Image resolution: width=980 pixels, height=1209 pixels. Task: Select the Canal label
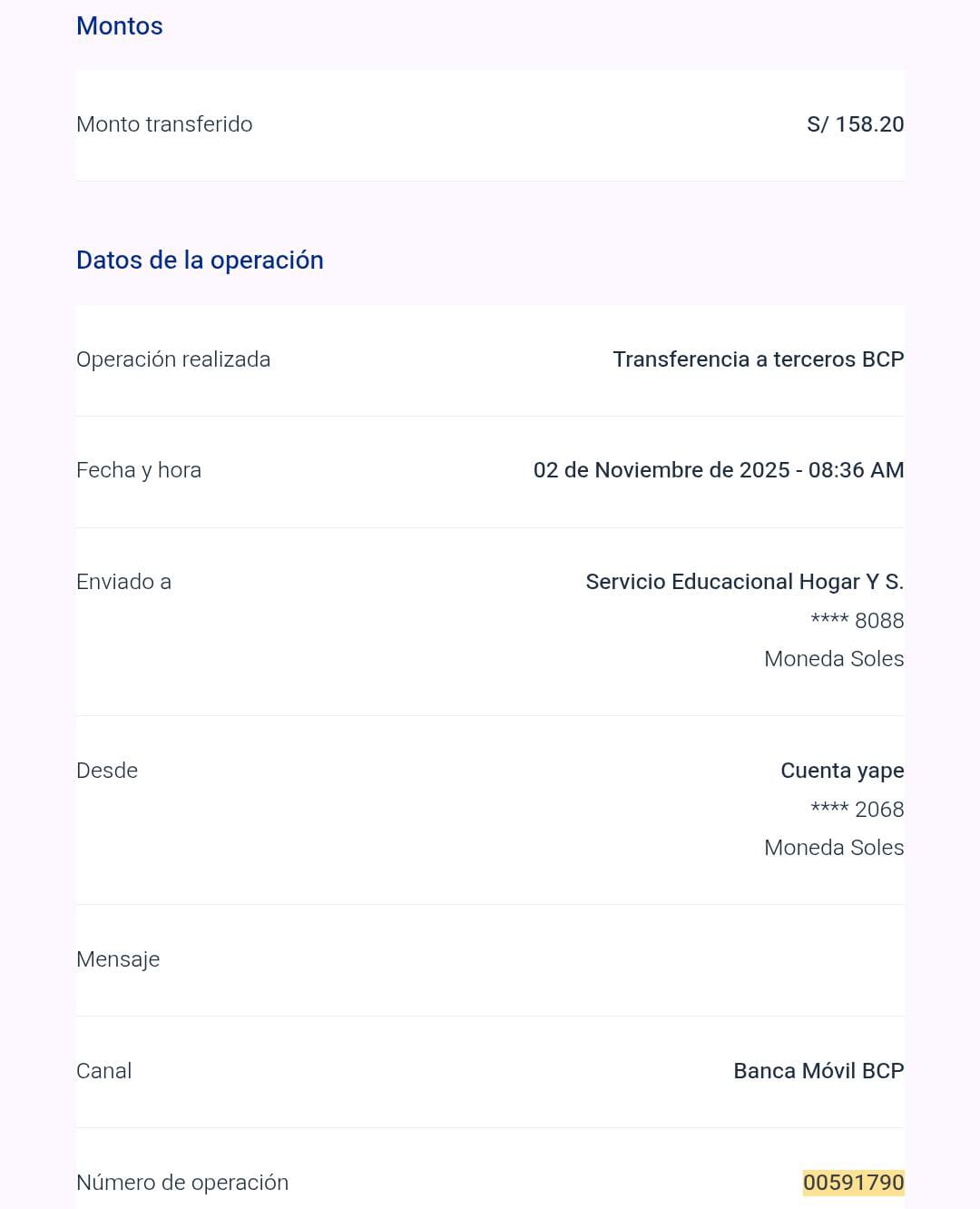pyautogui.click(x=103, y=1071)
